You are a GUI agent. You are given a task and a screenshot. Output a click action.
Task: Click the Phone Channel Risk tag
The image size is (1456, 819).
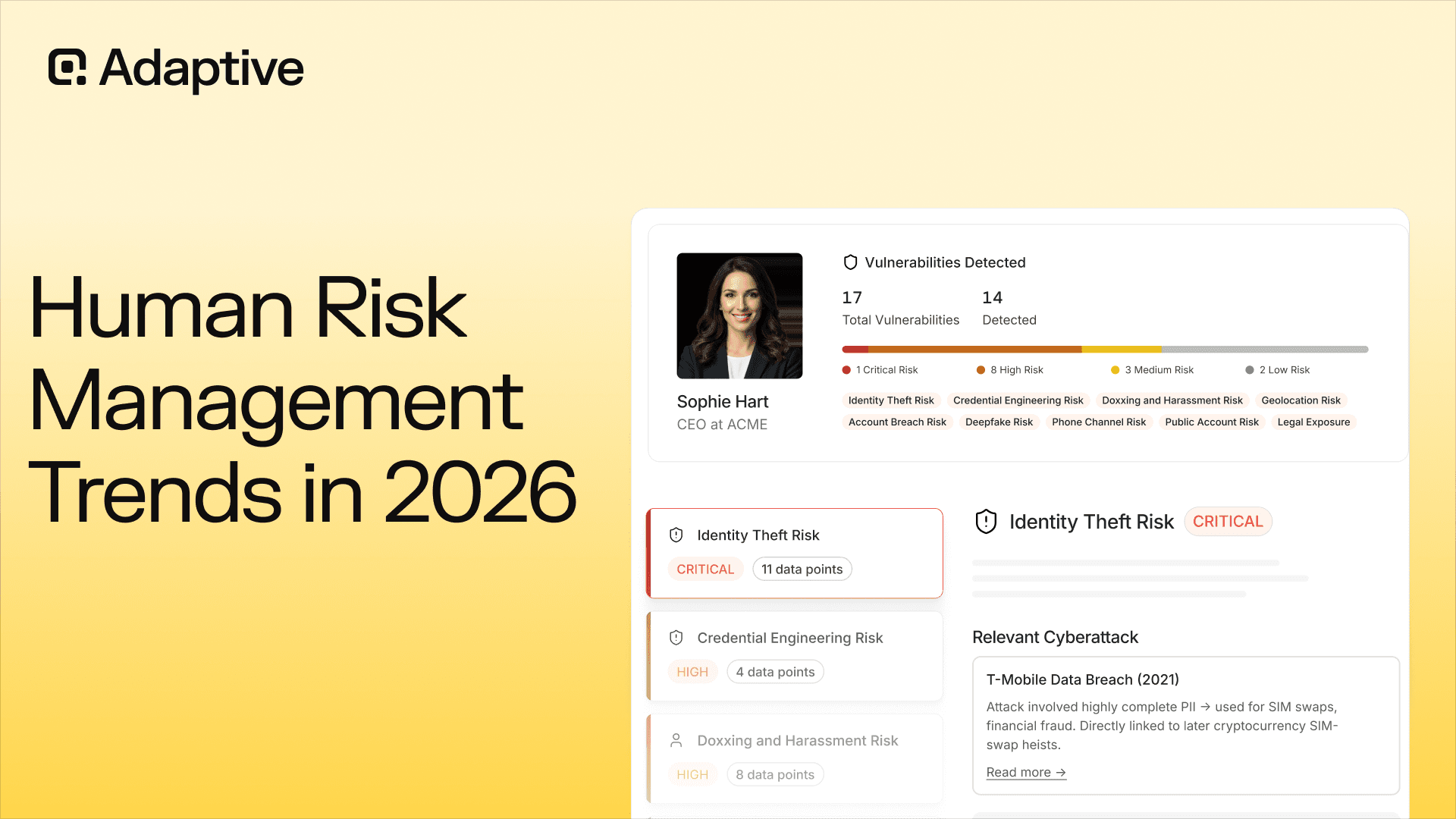click(1099, 422)
